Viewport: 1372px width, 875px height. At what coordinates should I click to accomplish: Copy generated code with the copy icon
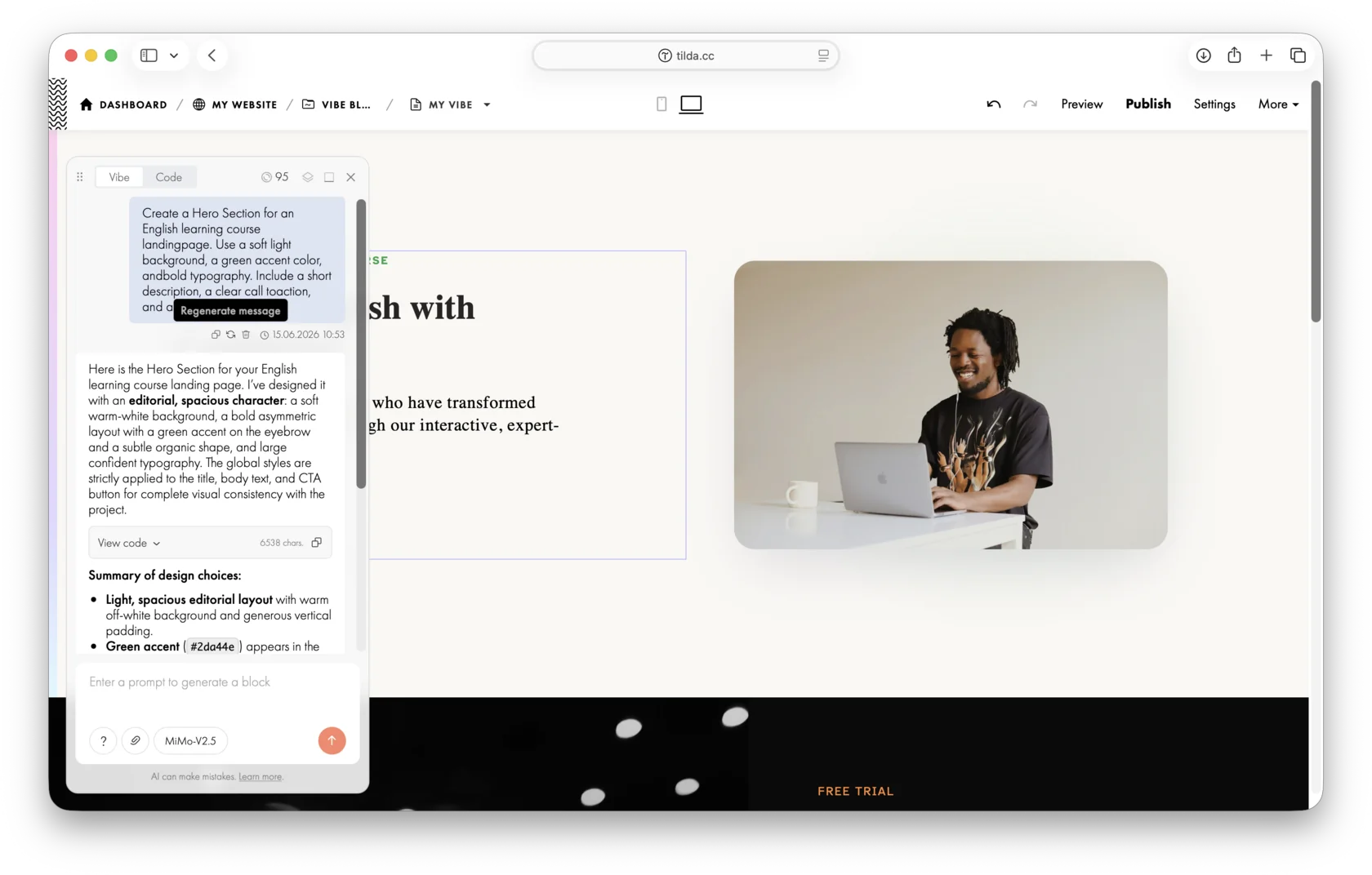[317, 543]
